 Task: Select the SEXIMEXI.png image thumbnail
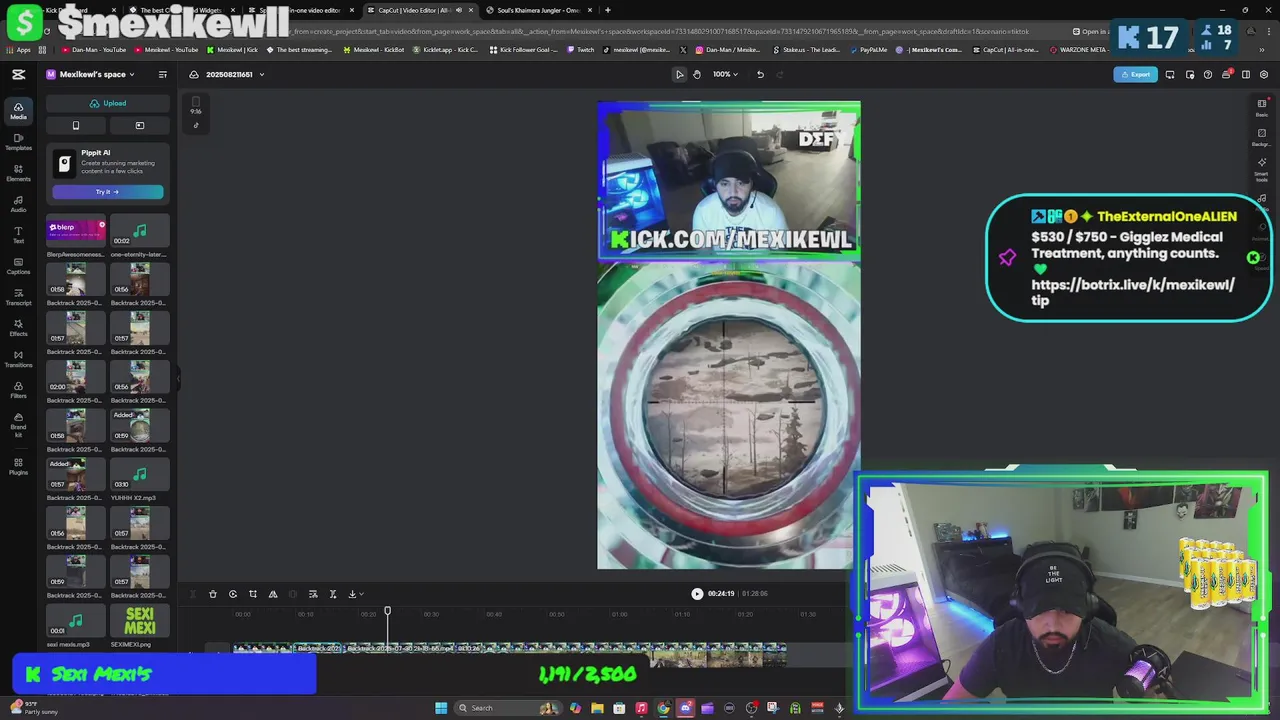[140, 622]
